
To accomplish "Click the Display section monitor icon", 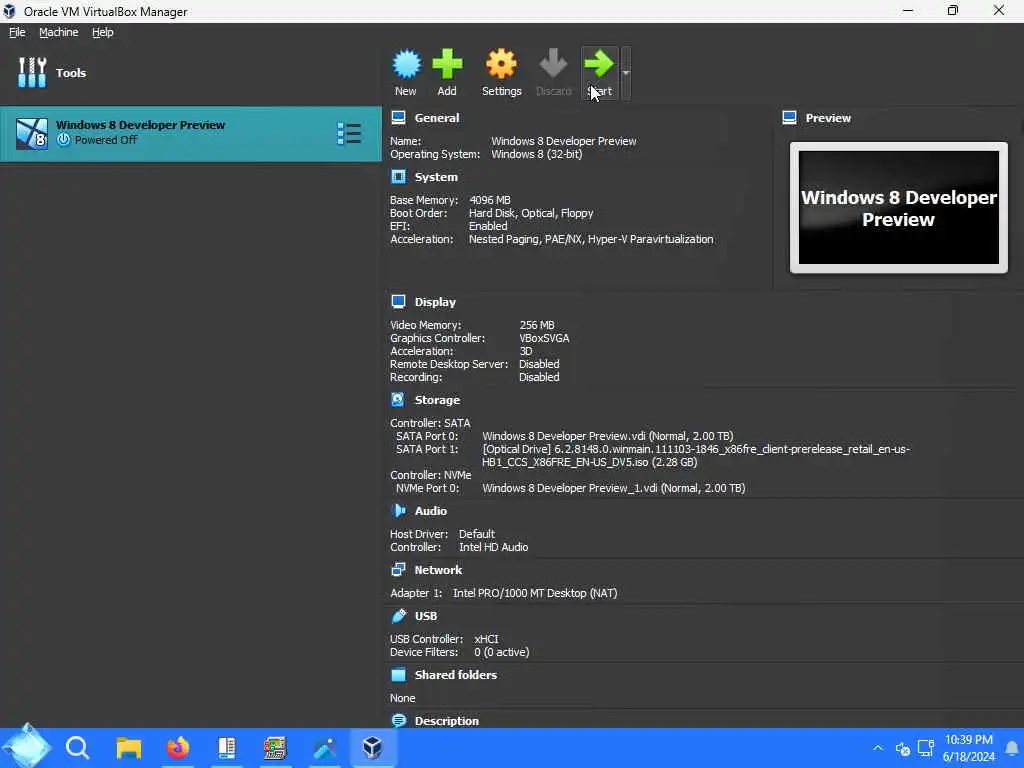I will [x=398, y=302].
